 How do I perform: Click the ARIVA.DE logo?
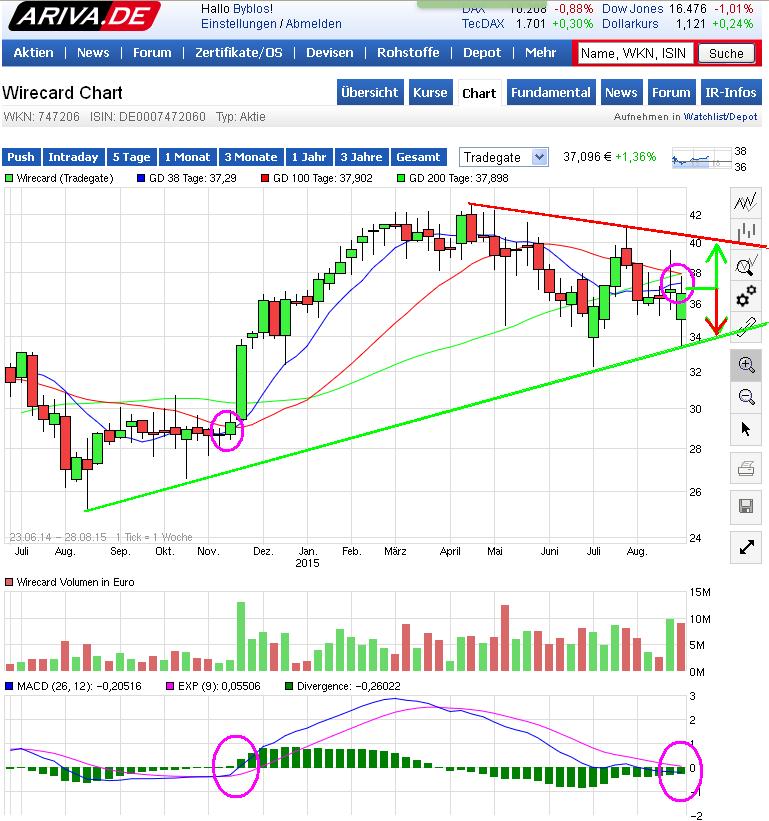(84, 16)
